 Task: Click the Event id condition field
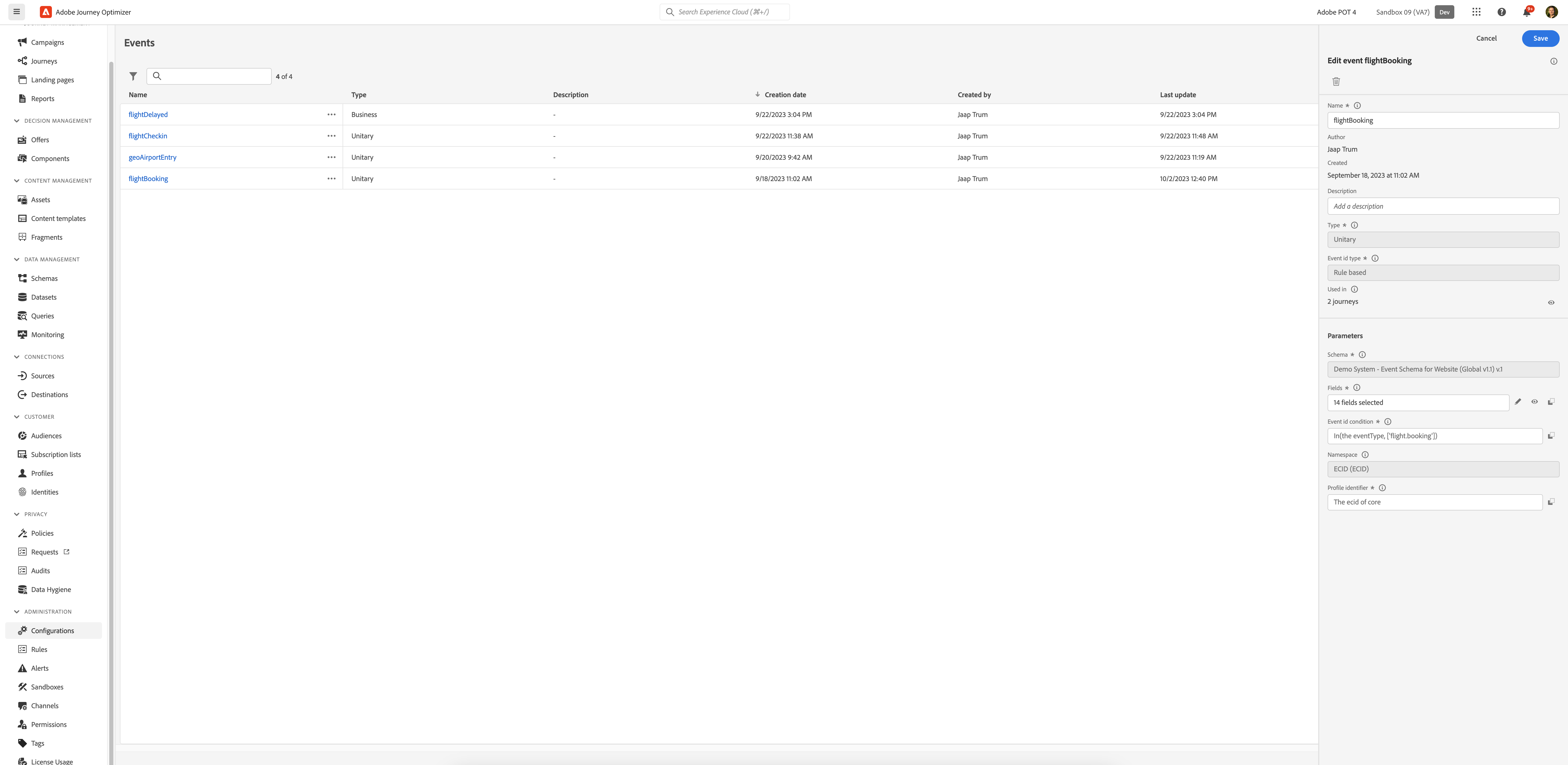1435,436
